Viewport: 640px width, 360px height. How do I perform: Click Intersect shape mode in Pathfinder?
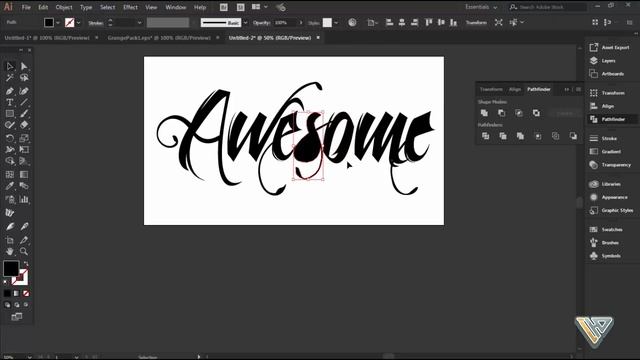[x=519, y=113]
